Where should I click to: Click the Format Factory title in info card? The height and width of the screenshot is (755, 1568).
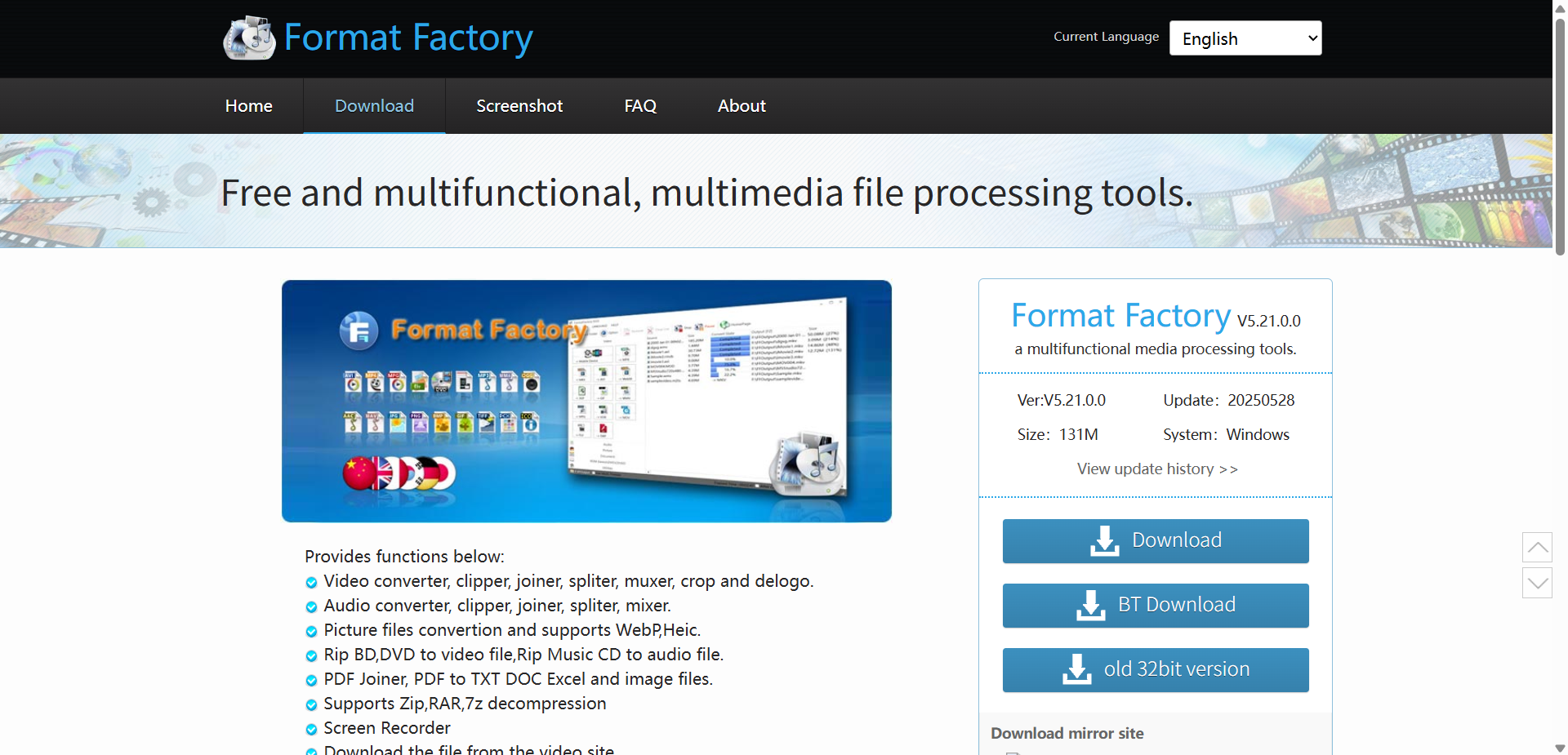pyautogui.click(x=1120, y=316)
